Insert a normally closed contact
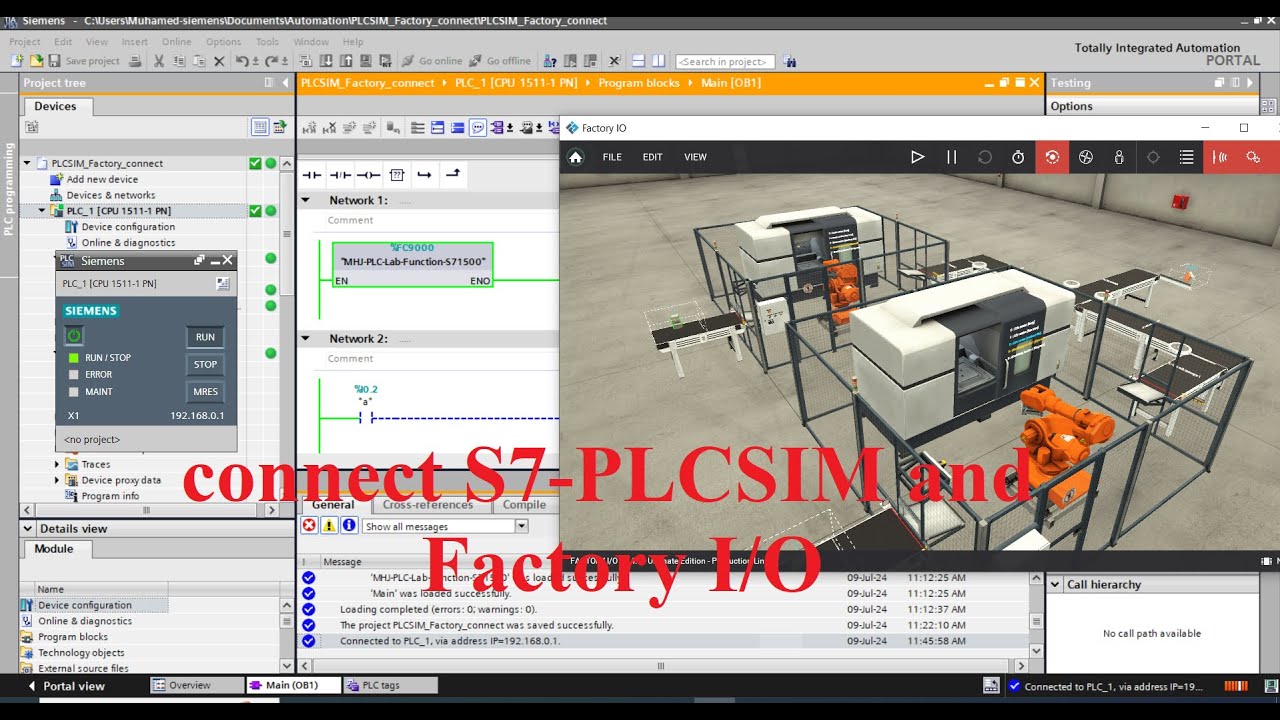The image size is (1280, 720). point(340,175)
